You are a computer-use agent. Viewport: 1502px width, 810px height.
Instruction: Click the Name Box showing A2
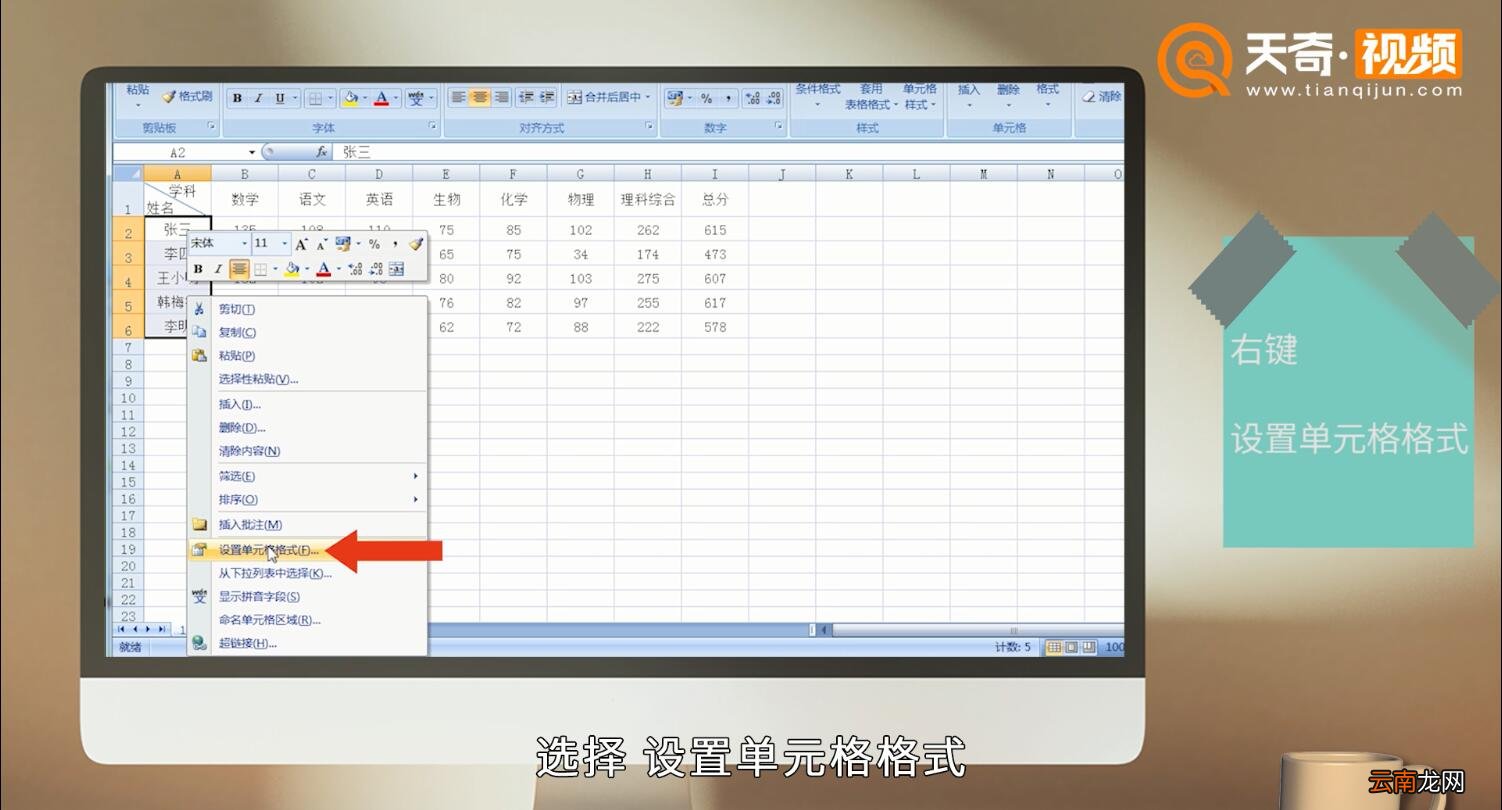(179, 152)
